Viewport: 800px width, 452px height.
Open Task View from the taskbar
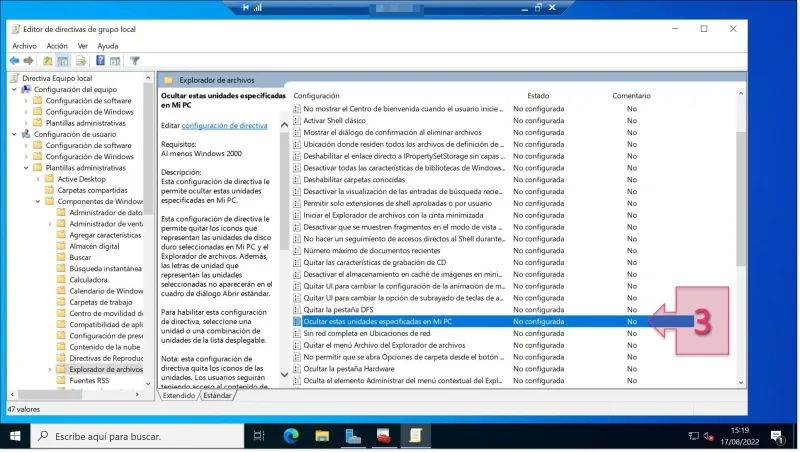click(x=259, y=436)
